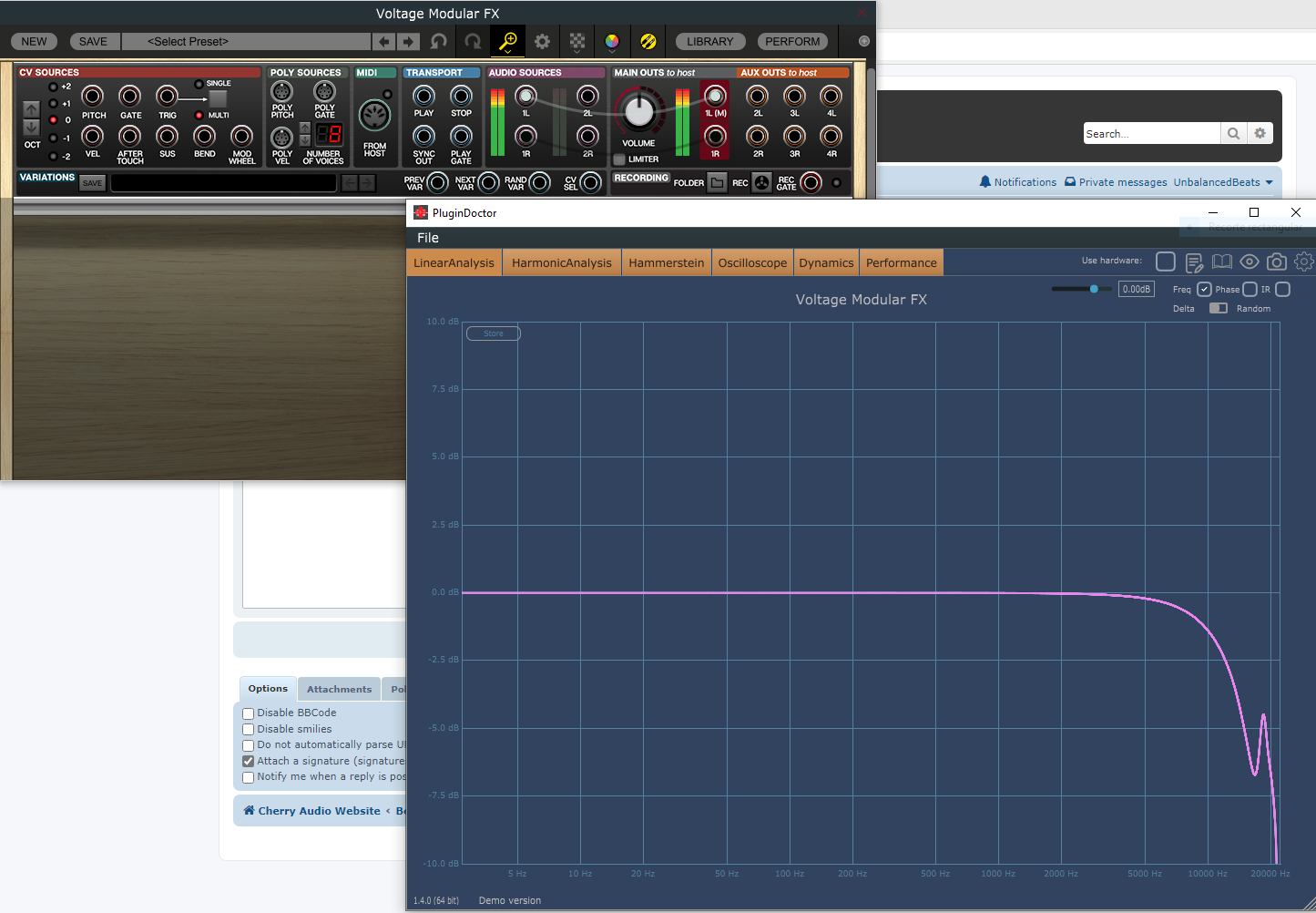Open the PluginDoctor manual book icon
1316x913 pixels.
(x=1221, y=262)
